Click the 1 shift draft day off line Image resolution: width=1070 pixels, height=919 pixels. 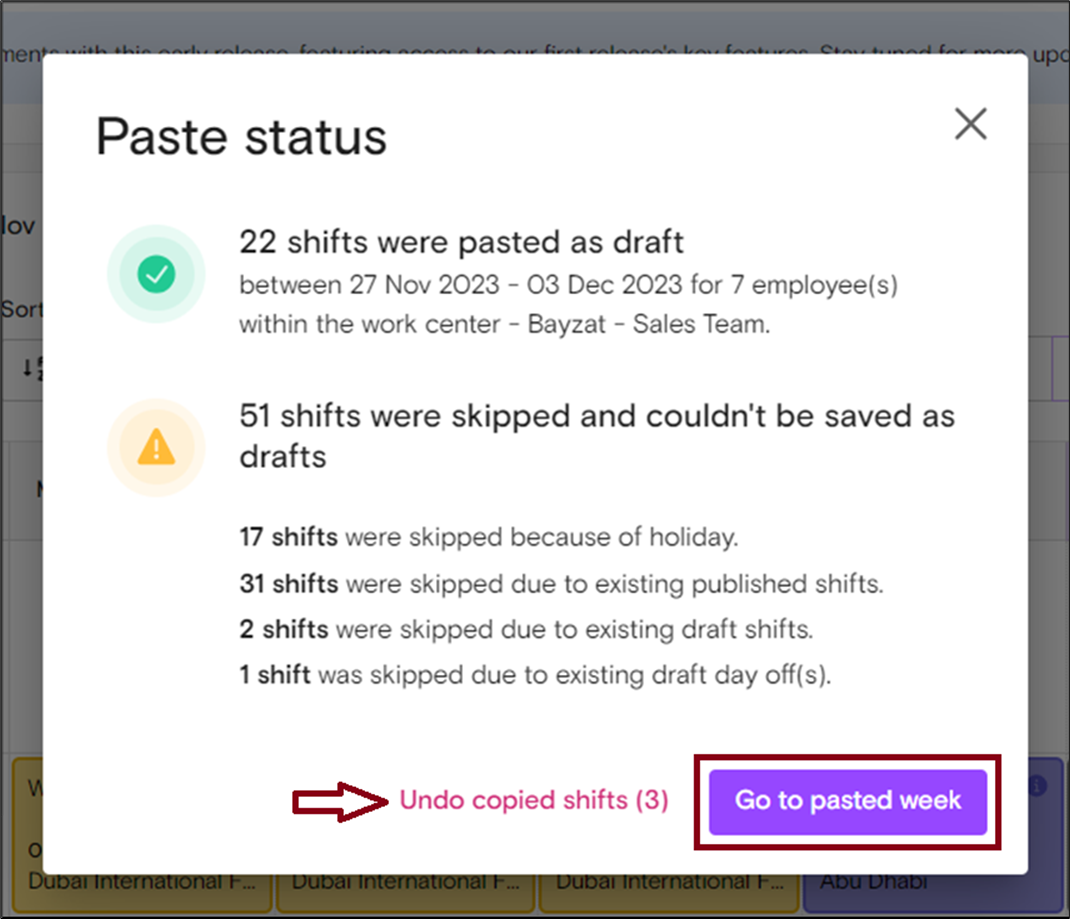(535, 675)
